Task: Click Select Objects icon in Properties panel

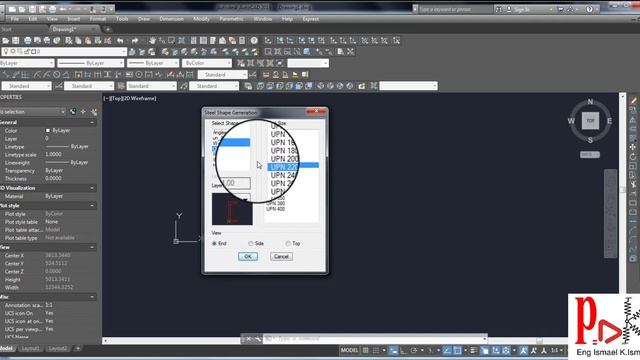Action: click(x=83, y=112)
